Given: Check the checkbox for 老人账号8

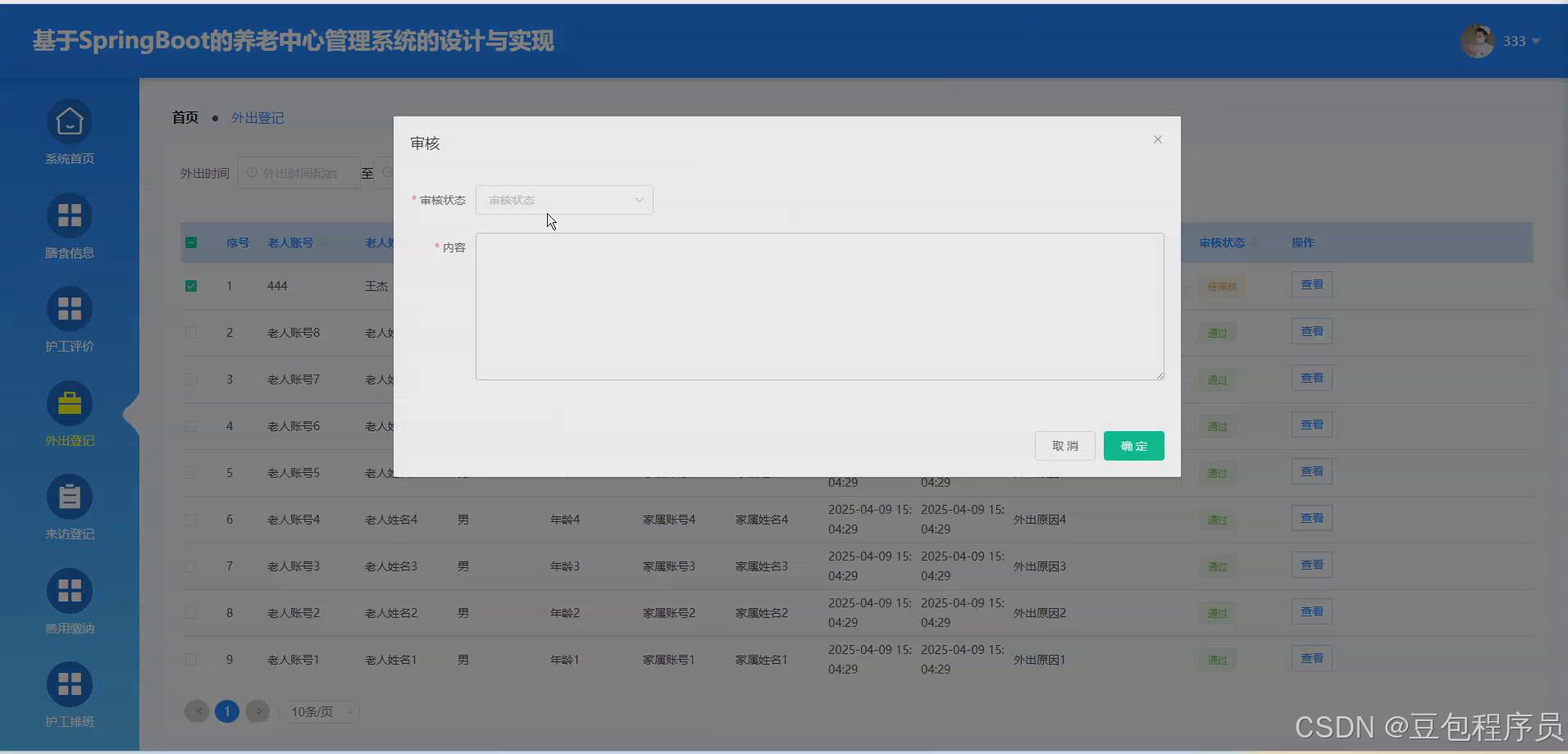Looking at the screenshot, I should (191, 333).
